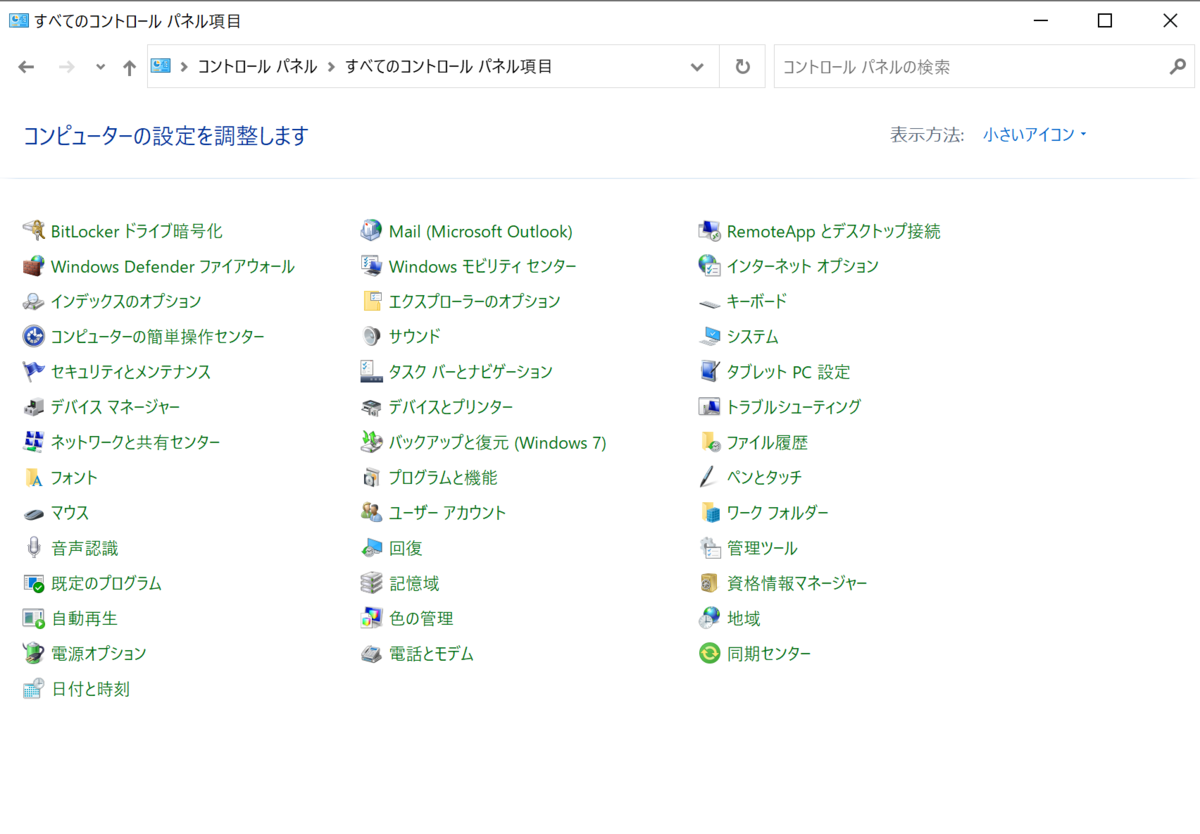The height and width of the screenshot is (834, 1200).
Task: Refresh the control panel view
Action: pyautogui.click(x=742, y=67)
